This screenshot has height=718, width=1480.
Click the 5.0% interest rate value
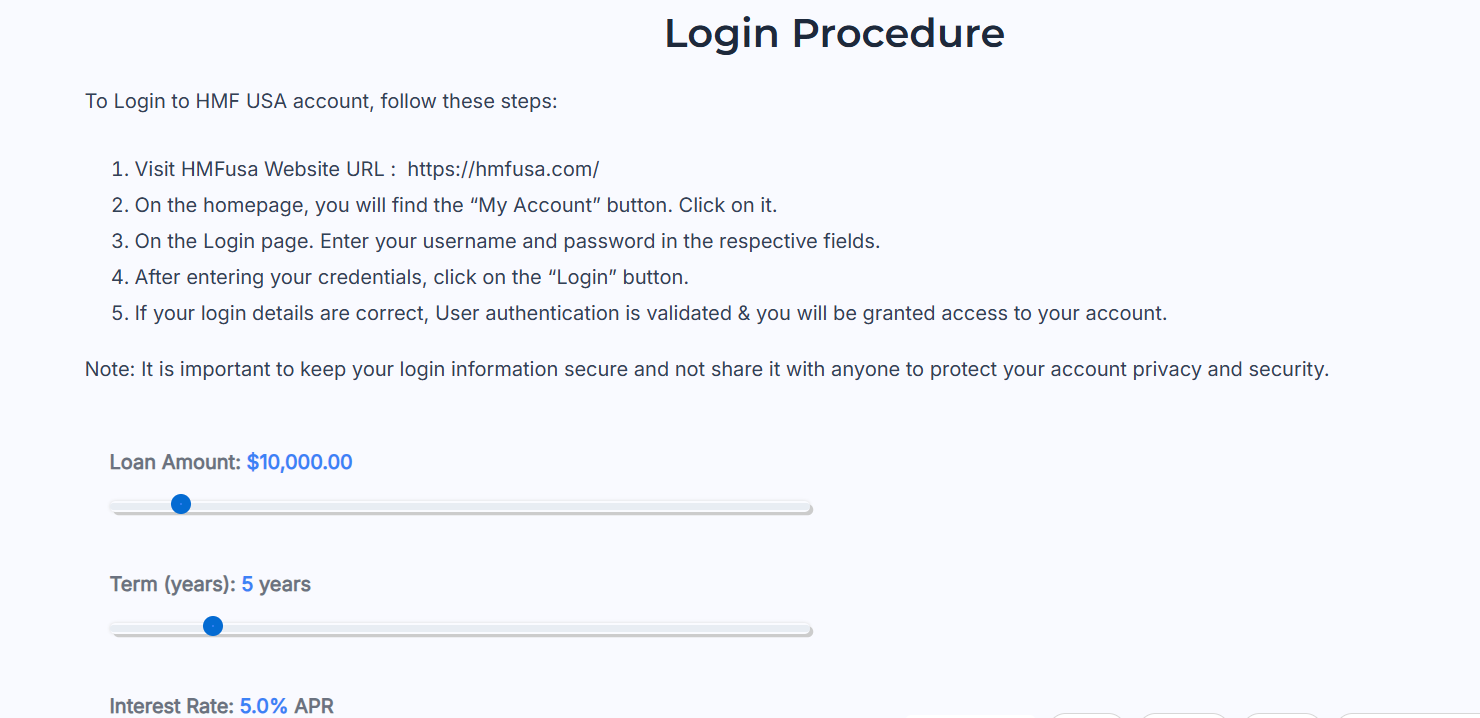tap(263, 706)
